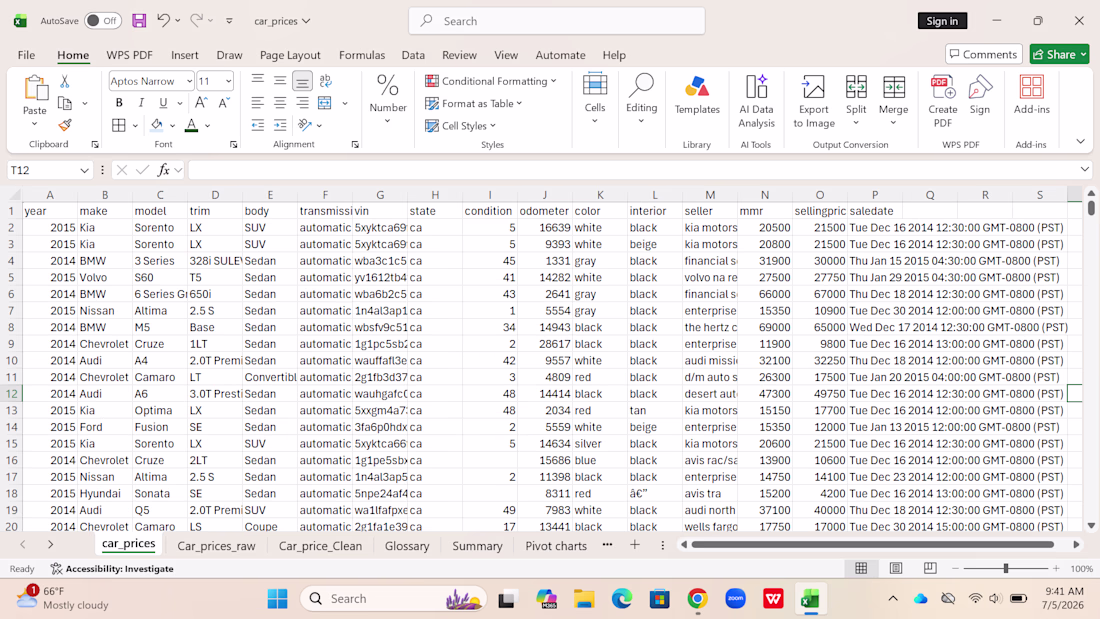1100x619 pixels.
Task: Increase font size with the larger A
Action: [201, 103]
